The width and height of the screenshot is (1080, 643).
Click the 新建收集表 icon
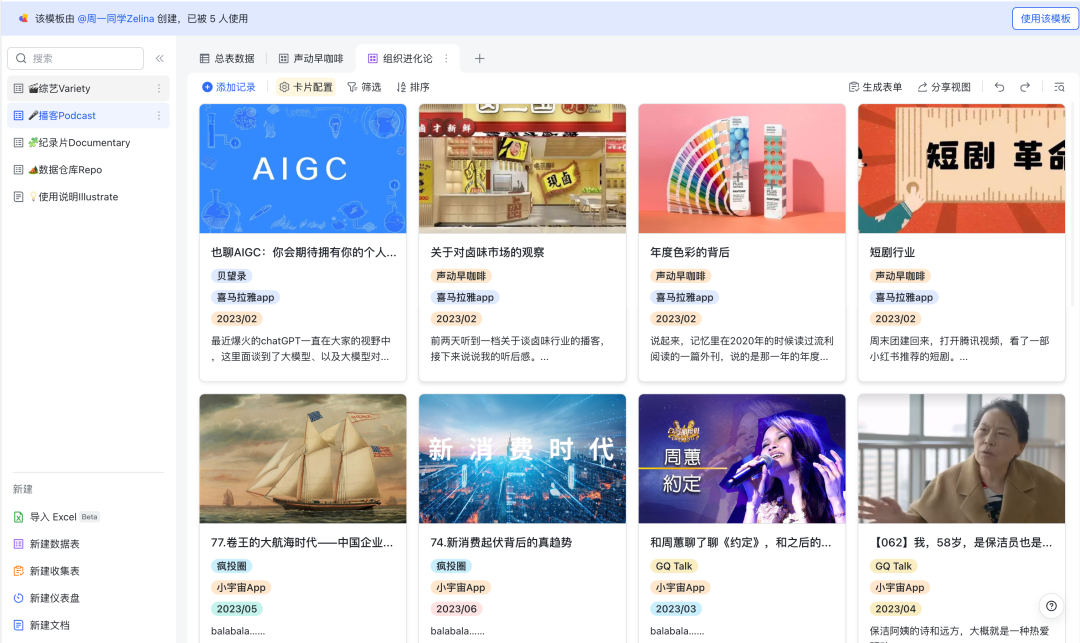19,571
